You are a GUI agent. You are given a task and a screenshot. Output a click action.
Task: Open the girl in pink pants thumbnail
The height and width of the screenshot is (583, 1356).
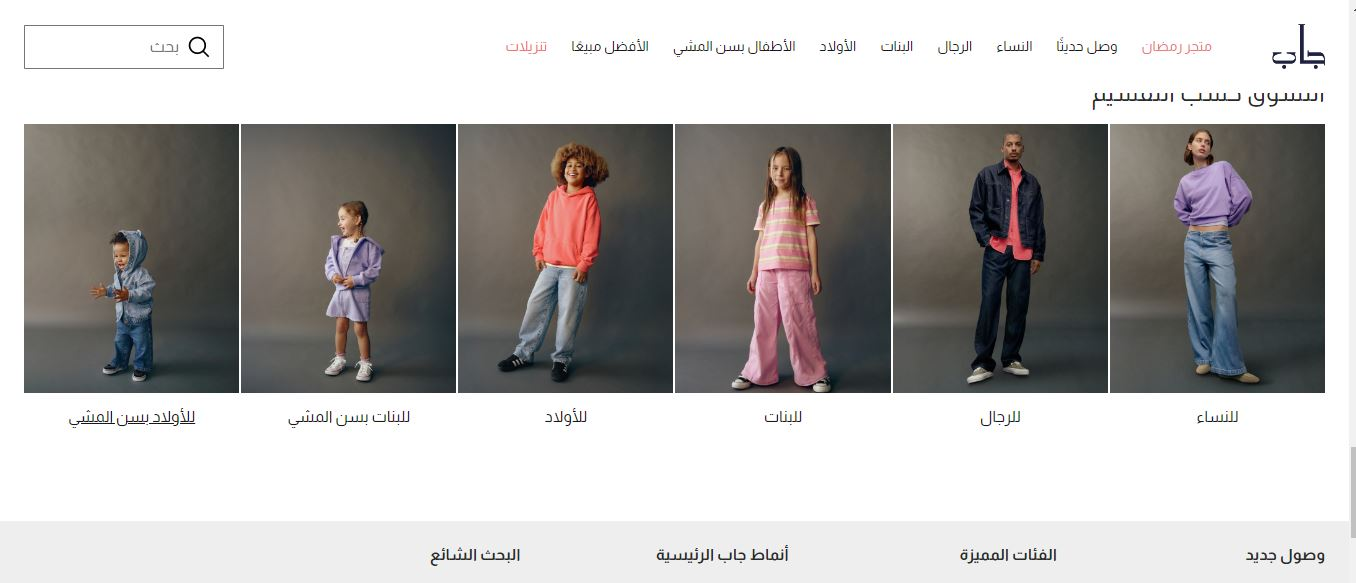pyautogui.click(x=783, y=258)
